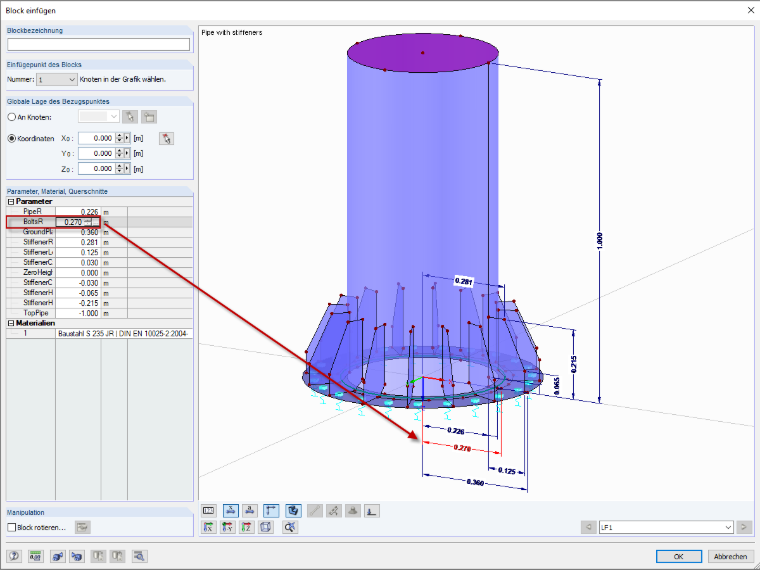Image resolution: width=760 pixels, height=570 pixels.
Task: Open the Nummer dropdown list
Action: click(57, 79)
